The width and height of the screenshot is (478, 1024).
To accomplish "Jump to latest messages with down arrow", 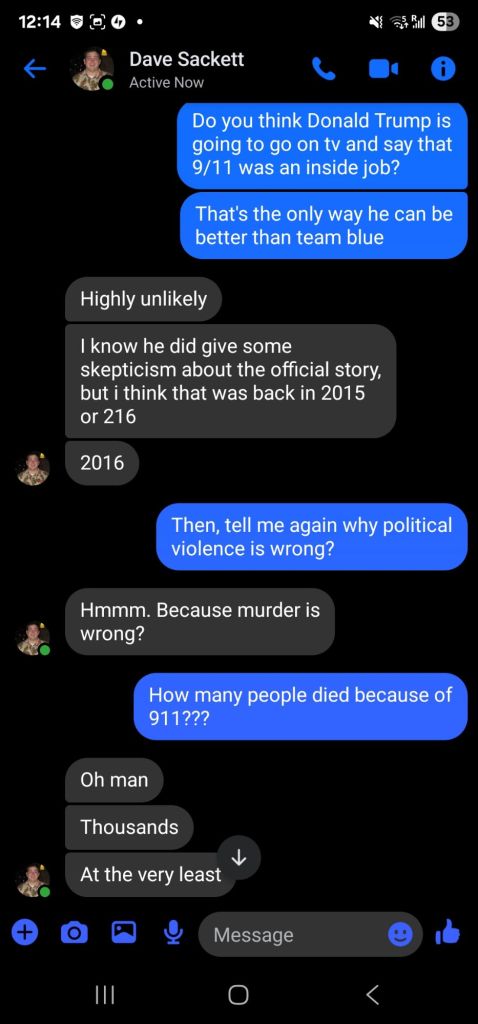I will 238,857.
